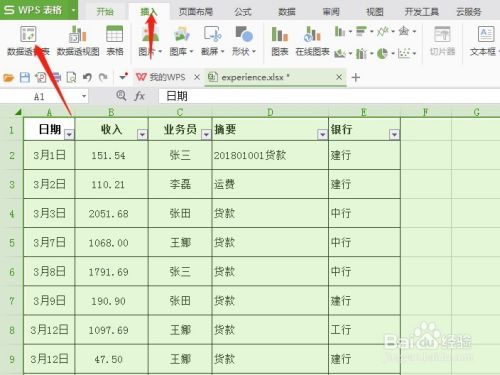Select cell with value 47.50

[x=111, y=359]
